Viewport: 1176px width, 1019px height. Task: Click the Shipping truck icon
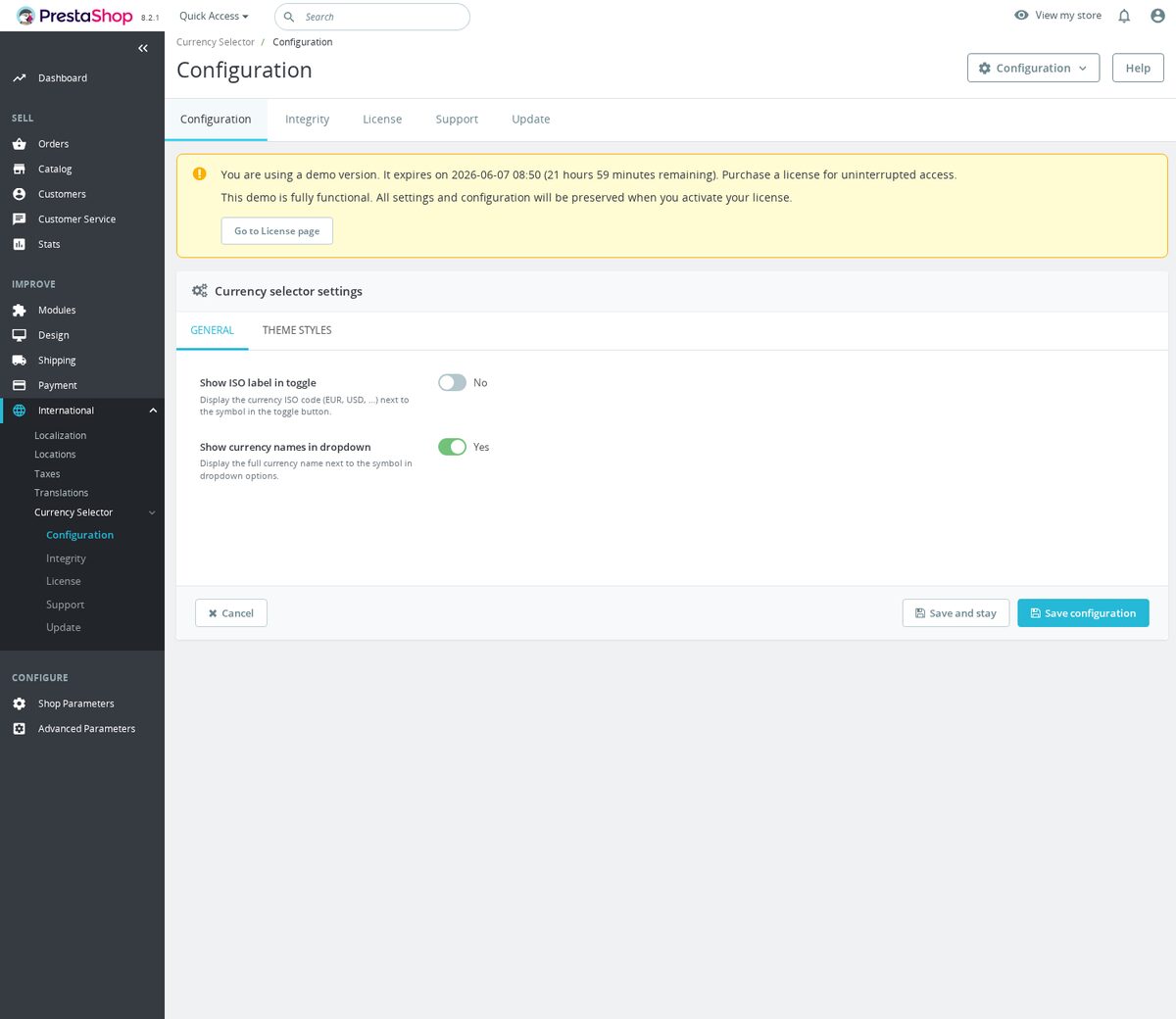[x=19, y=361]
